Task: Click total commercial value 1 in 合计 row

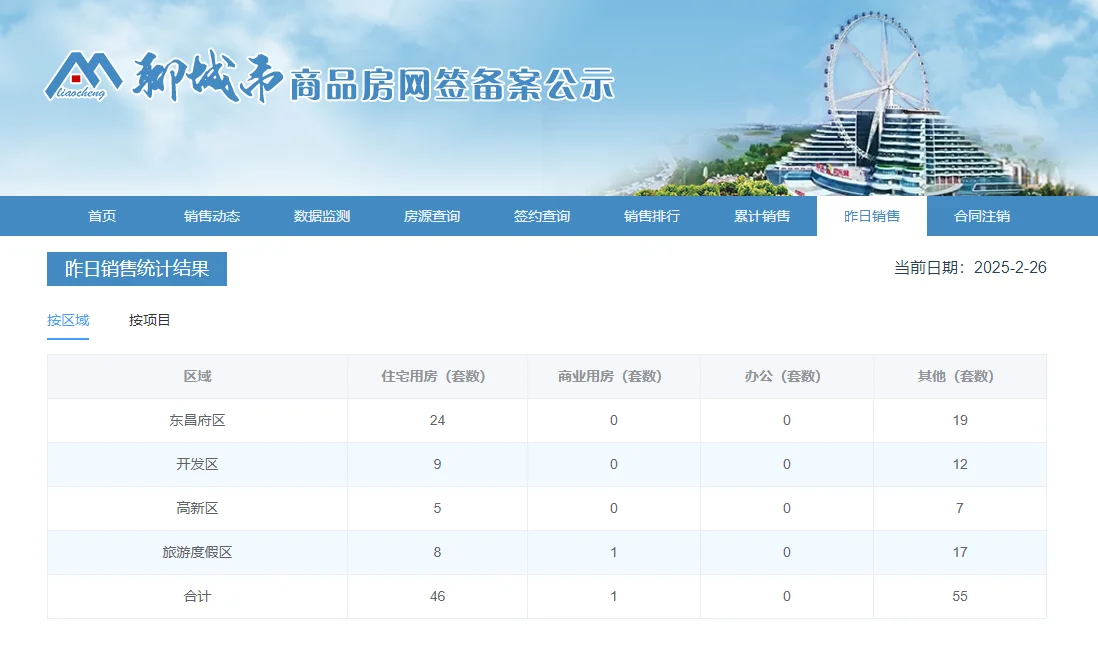Action: pos(614,597)
